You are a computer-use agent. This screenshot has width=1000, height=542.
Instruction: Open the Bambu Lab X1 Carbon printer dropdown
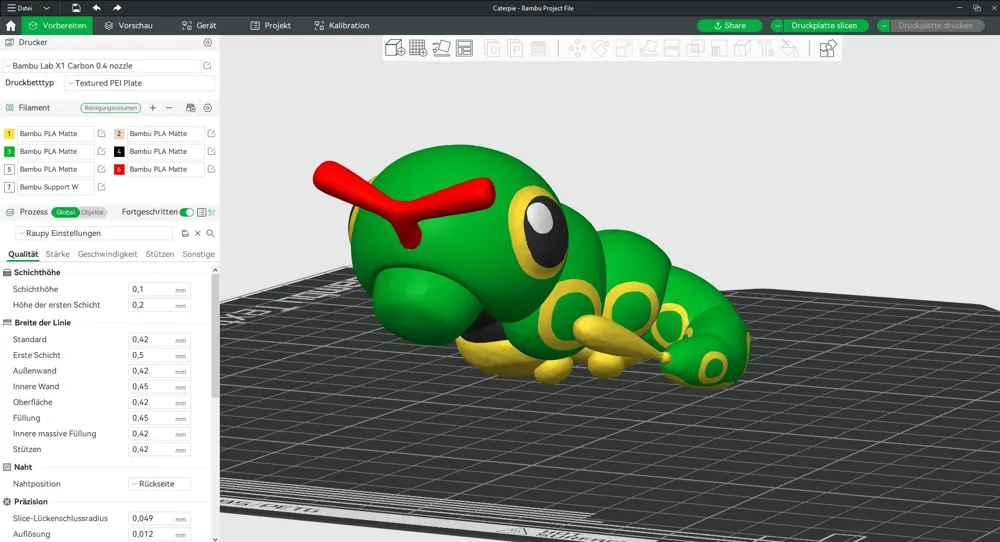102,66
